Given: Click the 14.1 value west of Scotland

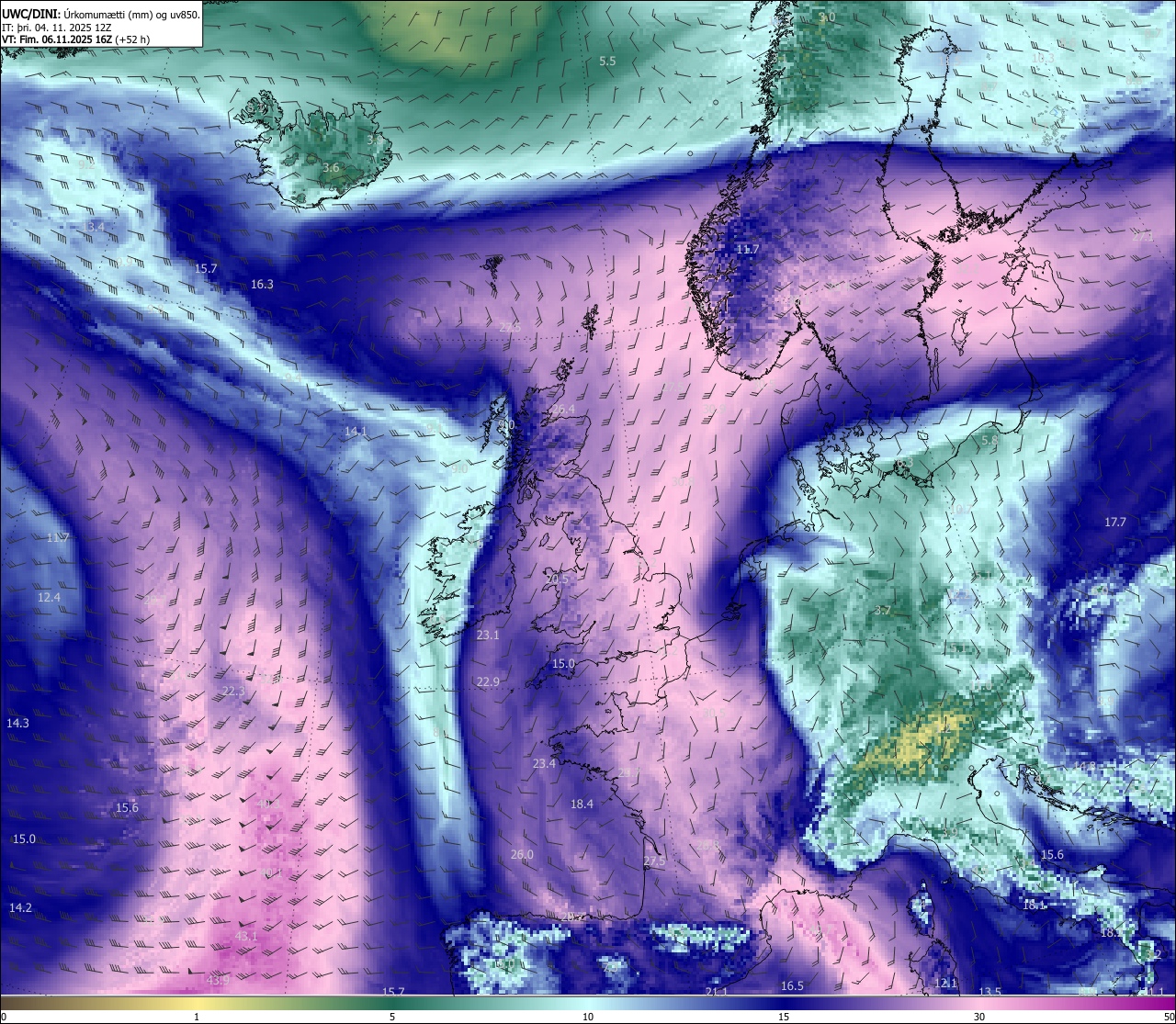Looking at the screenshot, I should tap(356, 432).
